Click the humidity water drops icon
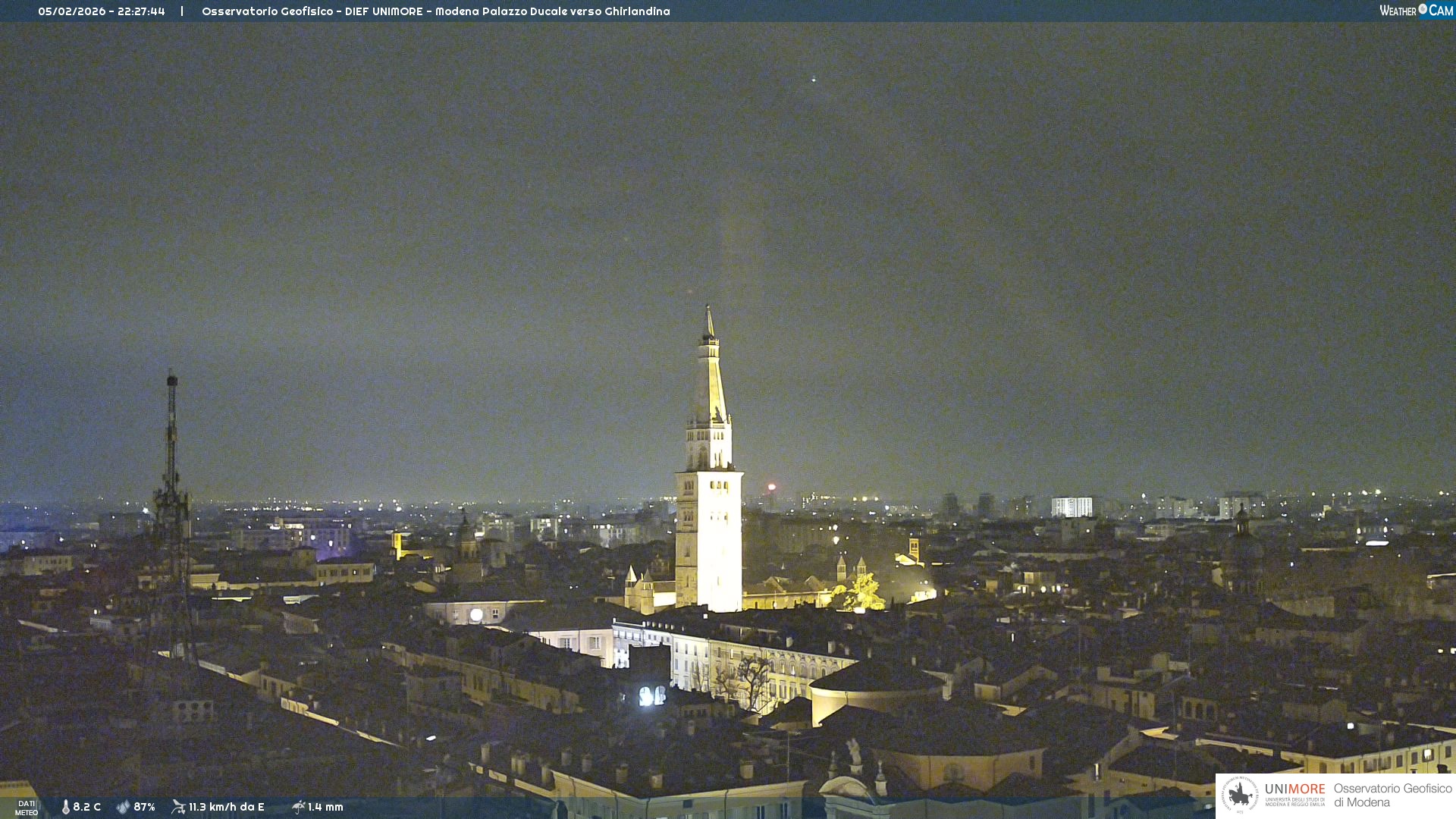Image resolution: width=1456 pixels, height=819 pixels. tap(123, 807)
